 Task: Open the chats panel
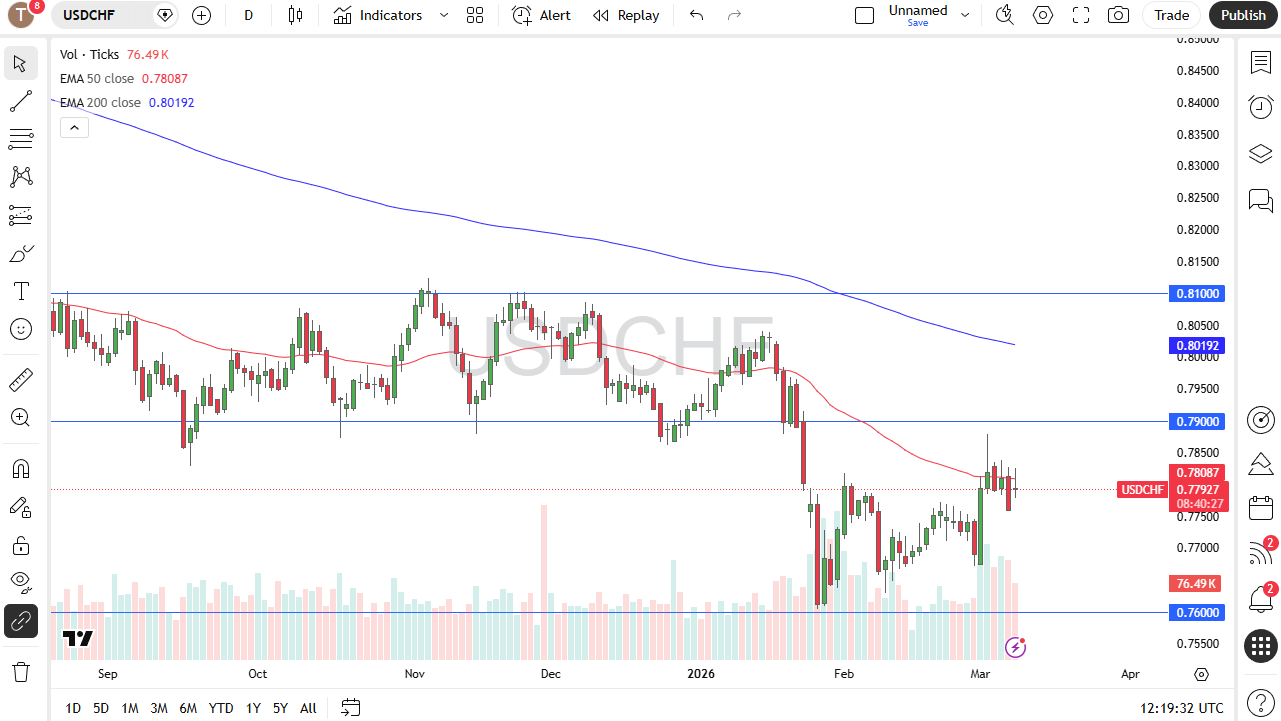point(1260,201)
